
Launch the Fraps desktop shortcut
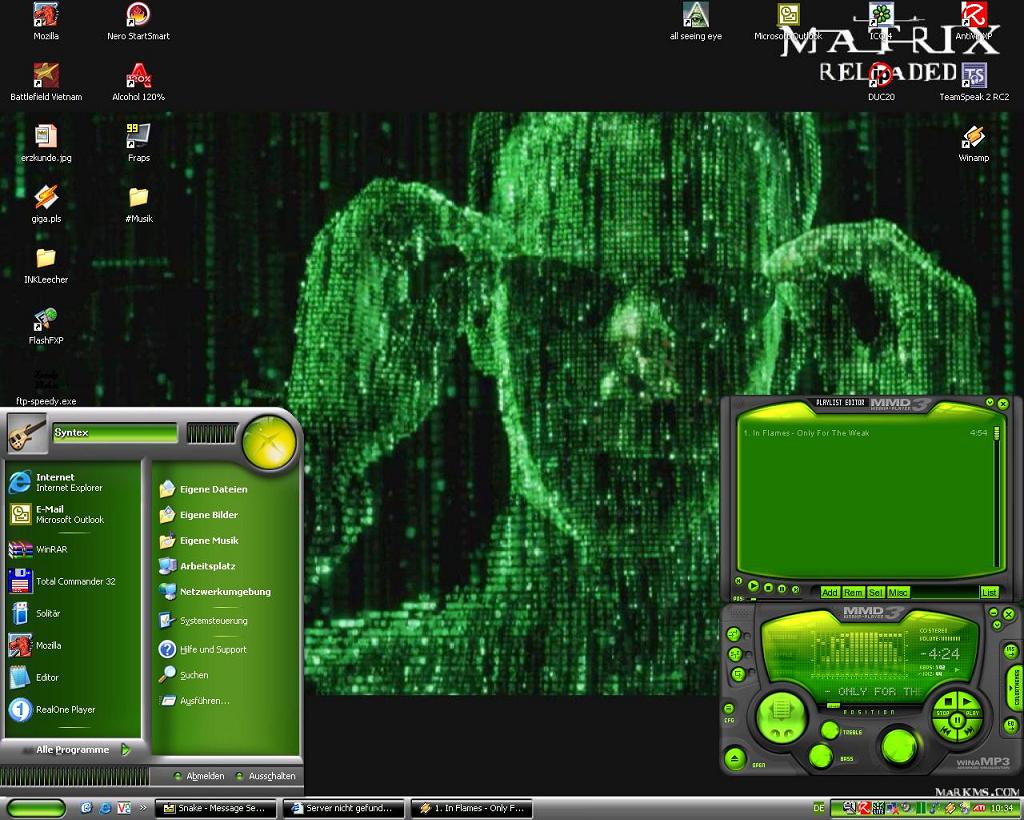tap(138, 143)
